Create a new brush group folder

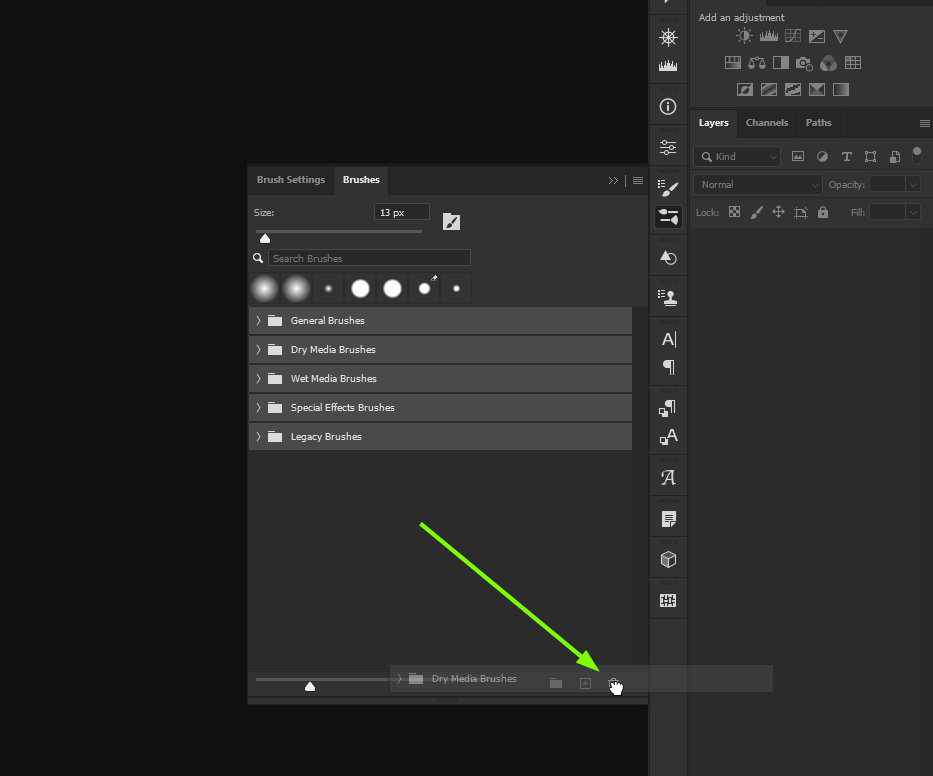point(555,683)
